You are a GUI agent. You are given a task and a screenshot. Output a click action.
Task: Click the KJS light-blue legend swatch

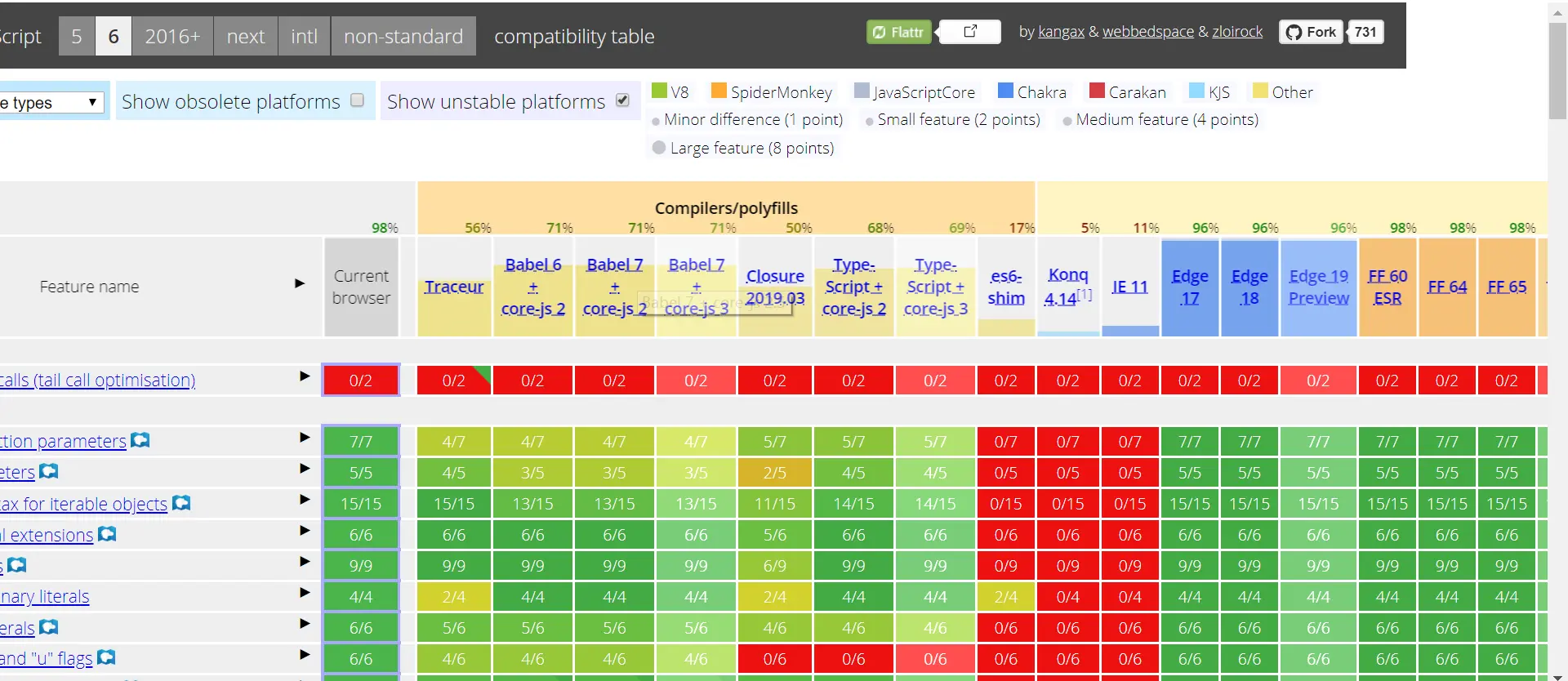[x=1197, y=91]
